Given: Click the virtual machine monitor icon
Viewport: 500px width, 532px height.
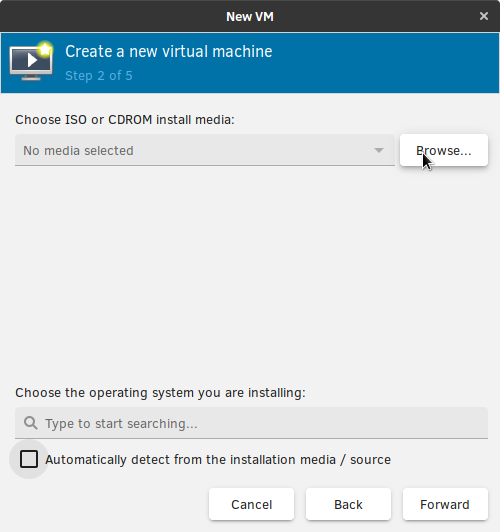Looking at the screenshot, I should click(x=31, y=61).
